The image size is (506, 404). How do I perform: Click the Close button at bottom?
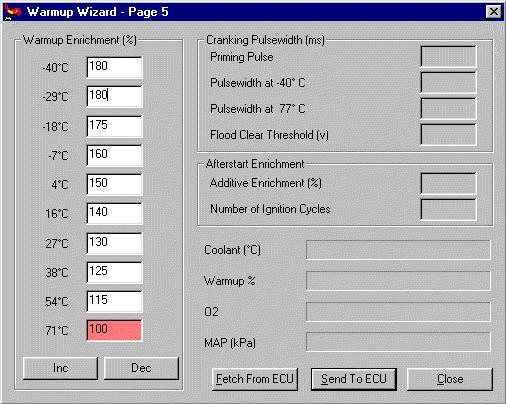(x=450, y=379)
